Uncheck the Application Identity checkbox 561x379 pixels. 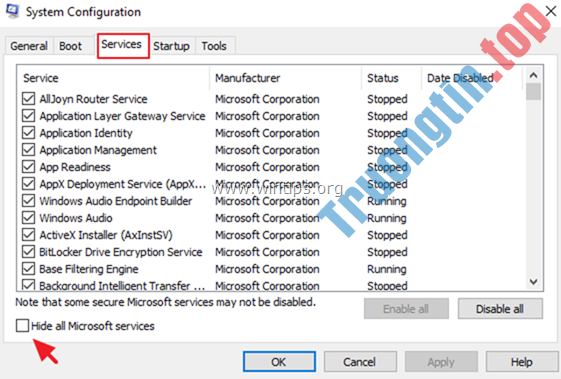[29, 133]
